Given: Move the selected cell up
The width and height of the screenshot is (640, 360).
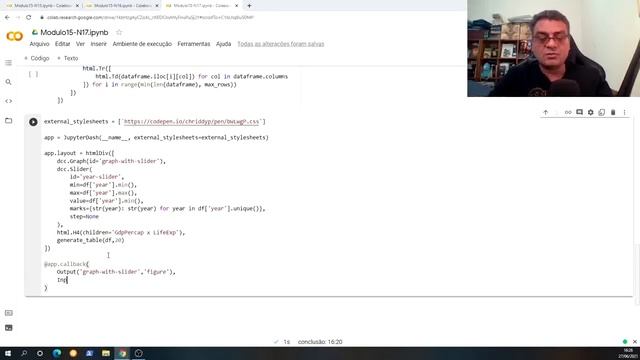Looking at the screenshot, I should [546, 112].
